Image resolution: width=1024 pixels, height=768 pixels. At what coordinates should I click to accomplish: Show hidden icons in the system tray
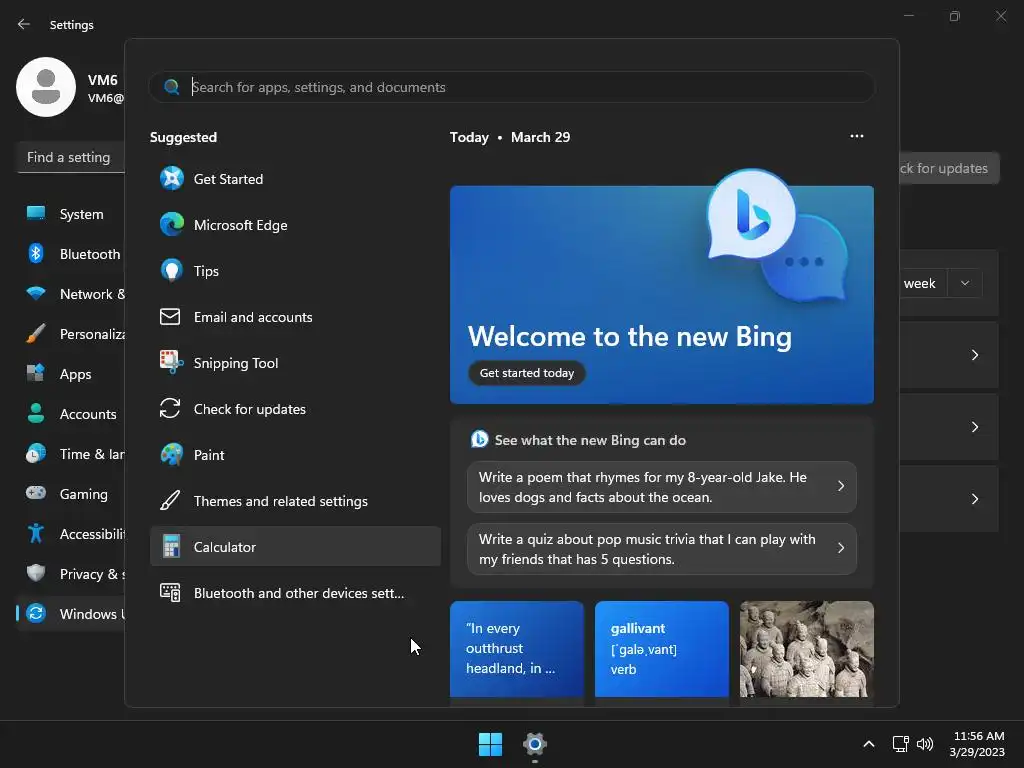point(869,744)
